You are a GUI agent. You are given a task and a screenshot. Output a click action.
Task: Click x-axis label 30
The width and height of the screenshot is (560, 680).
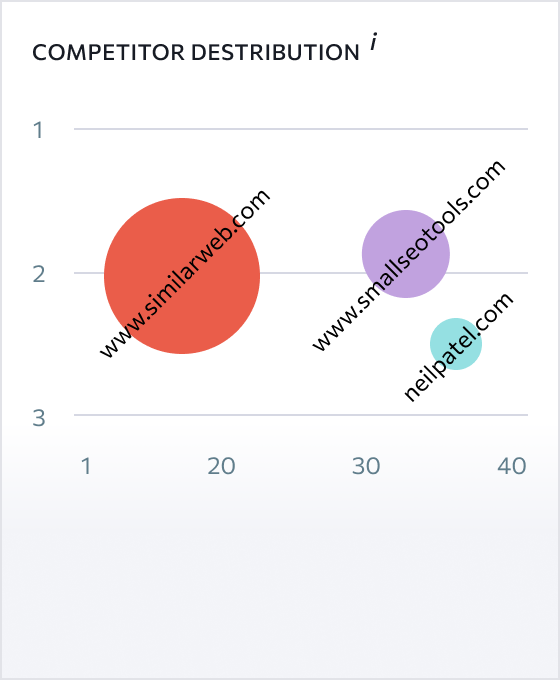click(366, 466)
